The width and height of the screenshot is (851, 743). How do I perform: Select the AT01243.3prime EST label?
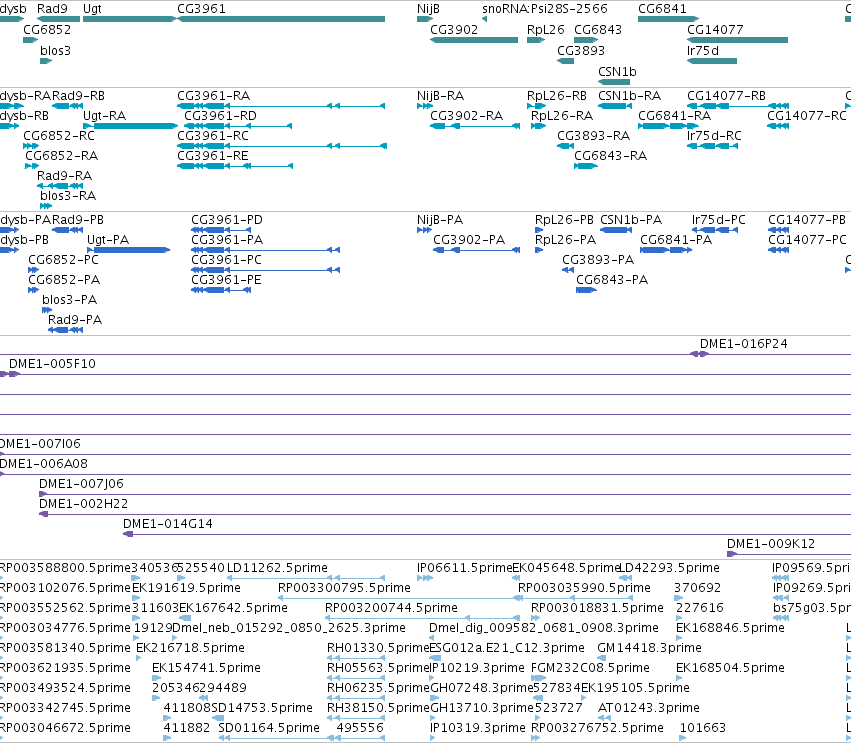(648, 708)
